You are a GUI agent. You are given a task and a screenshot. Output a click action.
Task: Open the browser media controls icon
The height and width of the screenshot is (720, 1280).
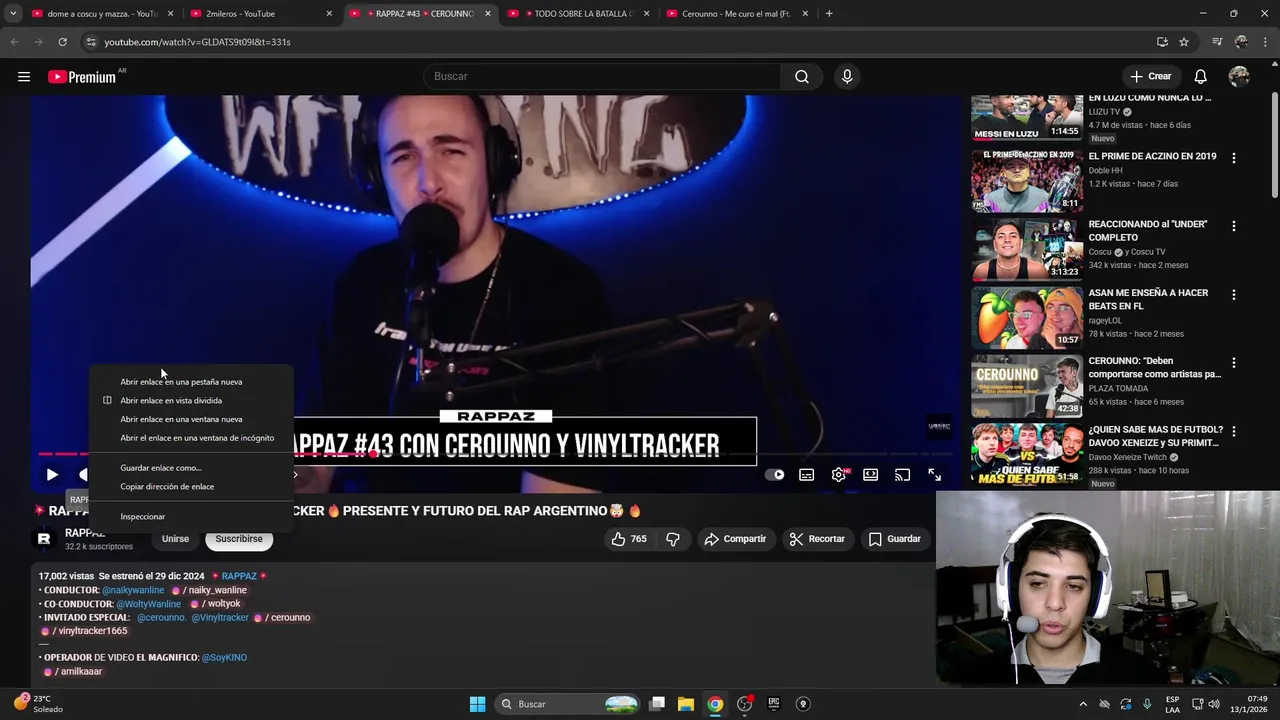1217,42
